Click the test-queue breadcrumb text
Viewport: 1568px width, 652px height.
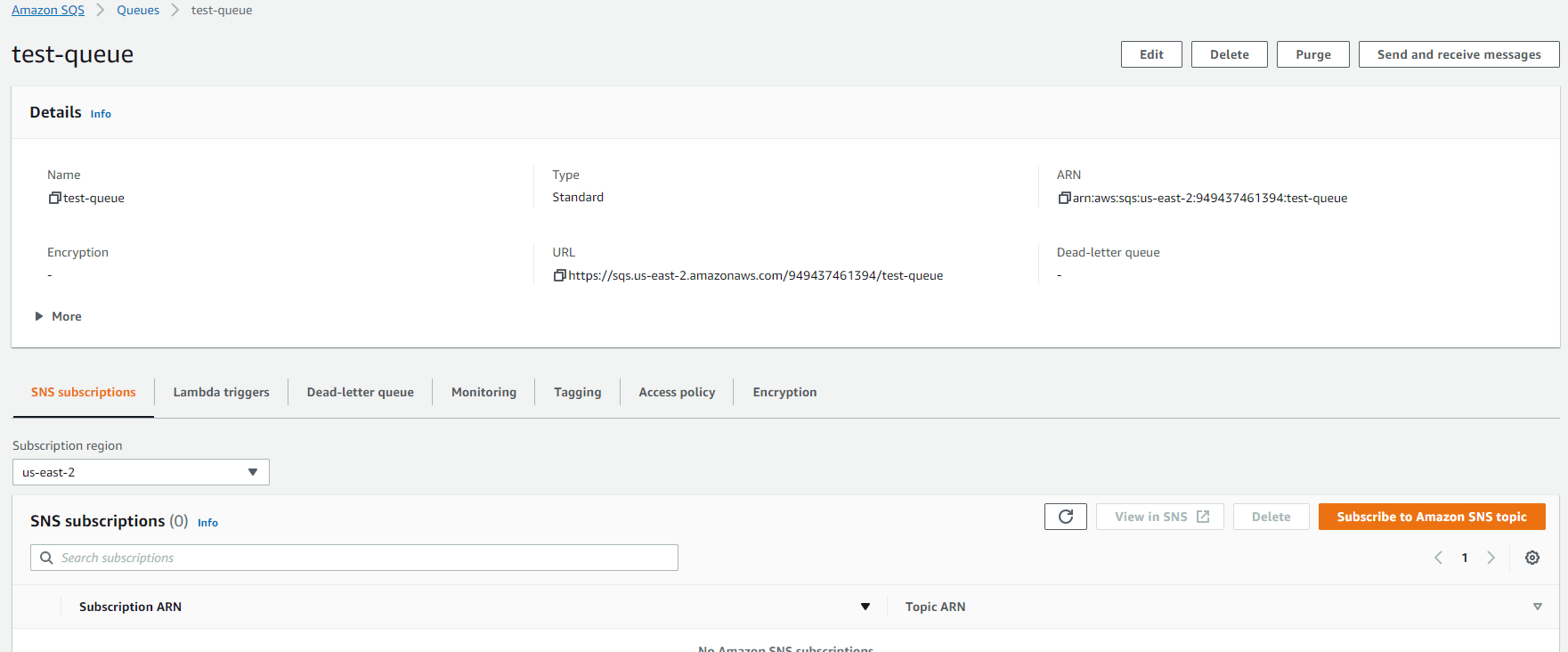(222, 10)
